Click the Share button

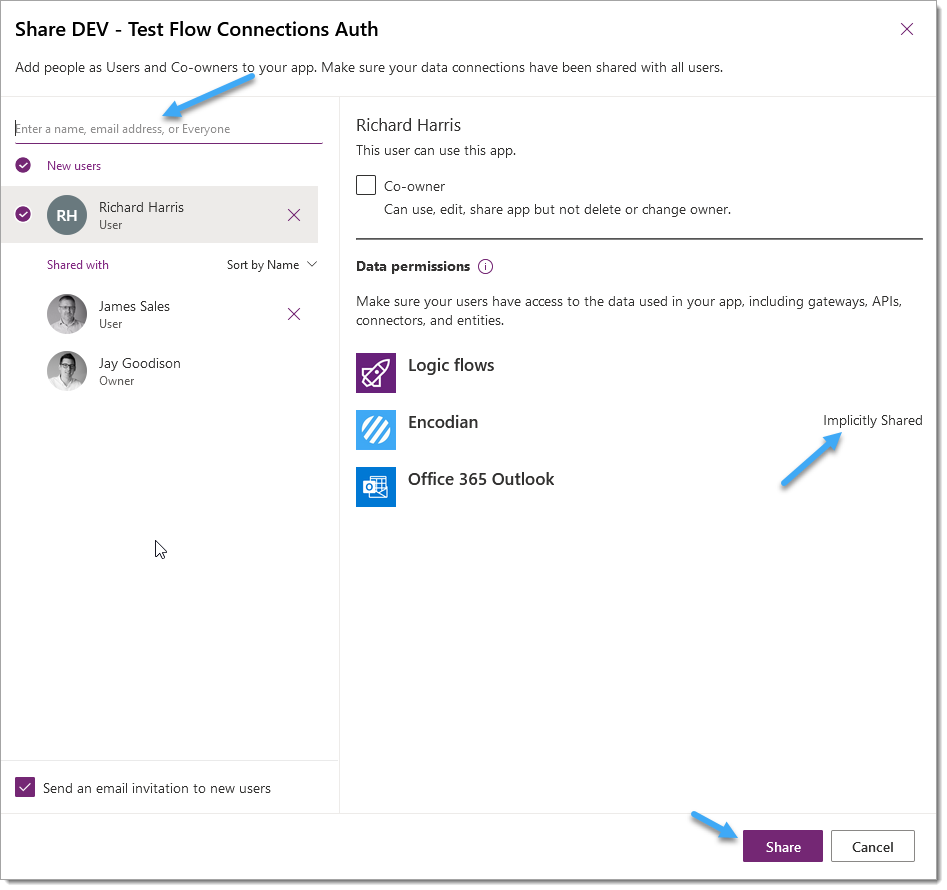(782, 846)
